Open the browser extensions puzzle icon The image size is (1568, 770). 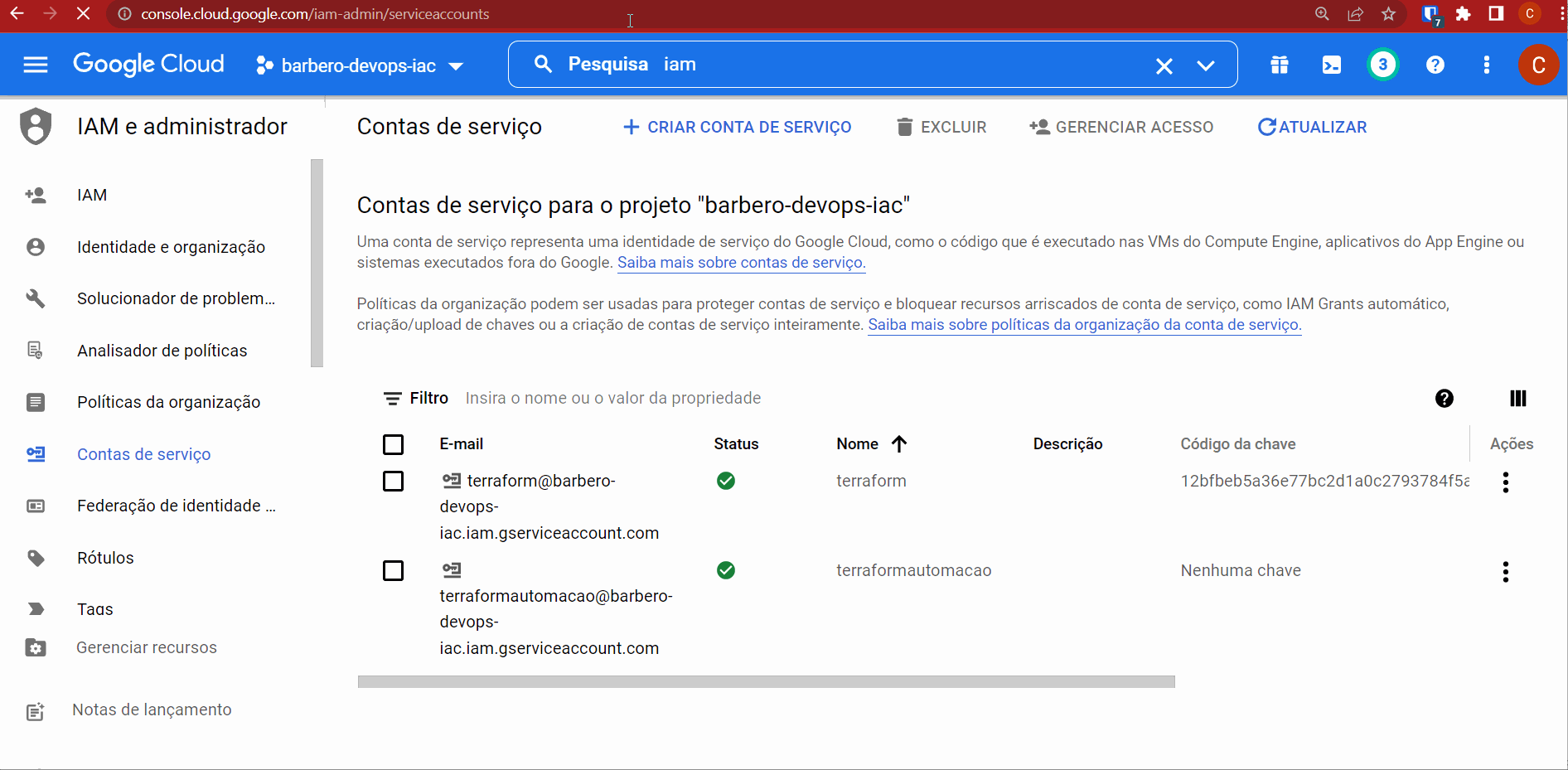[1464, 14]
